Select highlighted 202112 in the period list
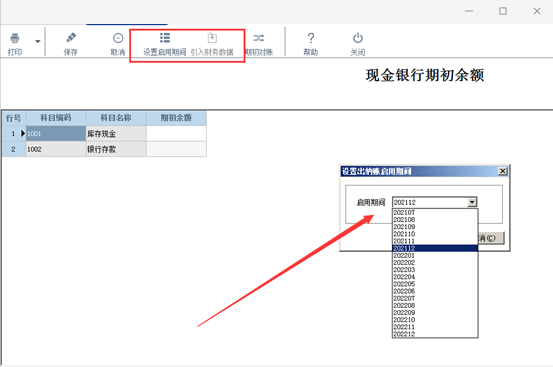 pos(435,248)
